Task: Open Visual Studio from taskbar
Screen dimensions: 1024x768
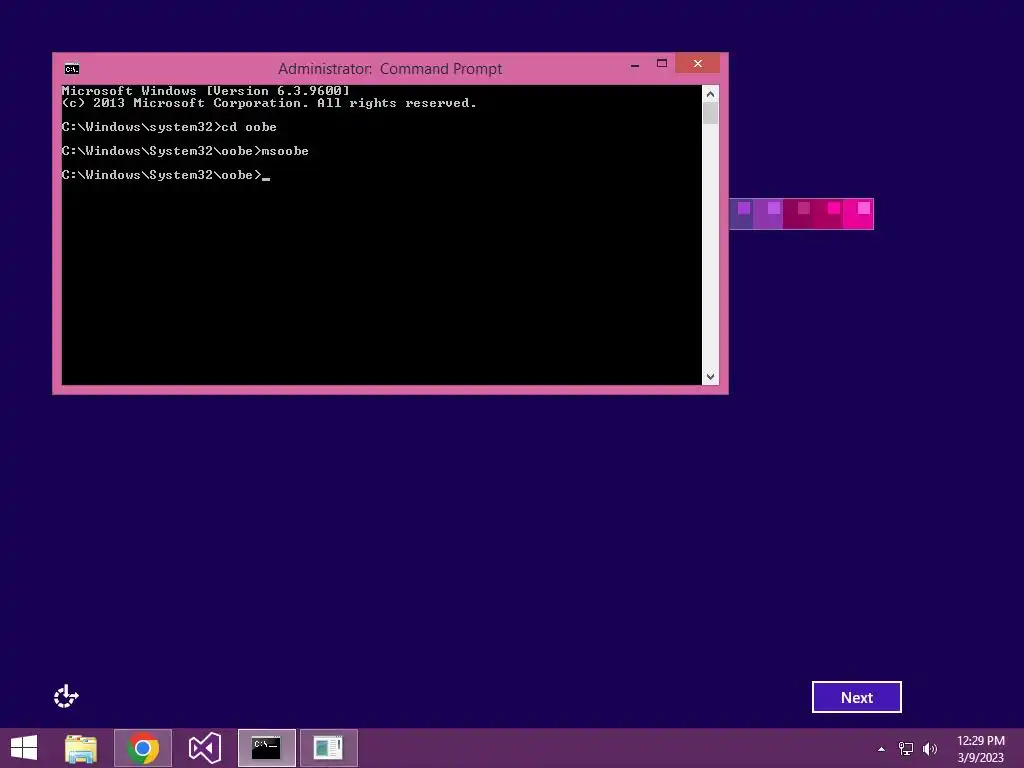Action: point(204,748)
